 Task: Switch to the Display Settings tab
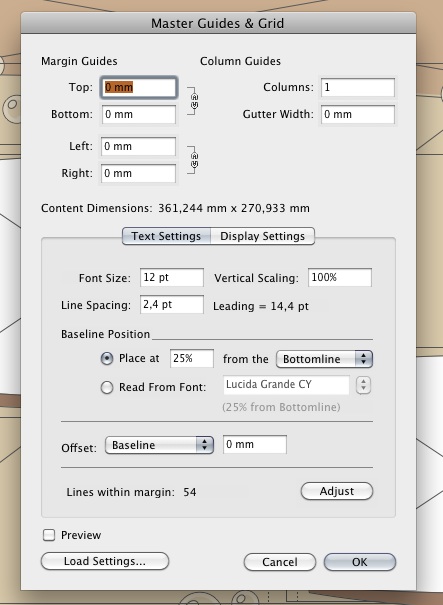(262, 236)
